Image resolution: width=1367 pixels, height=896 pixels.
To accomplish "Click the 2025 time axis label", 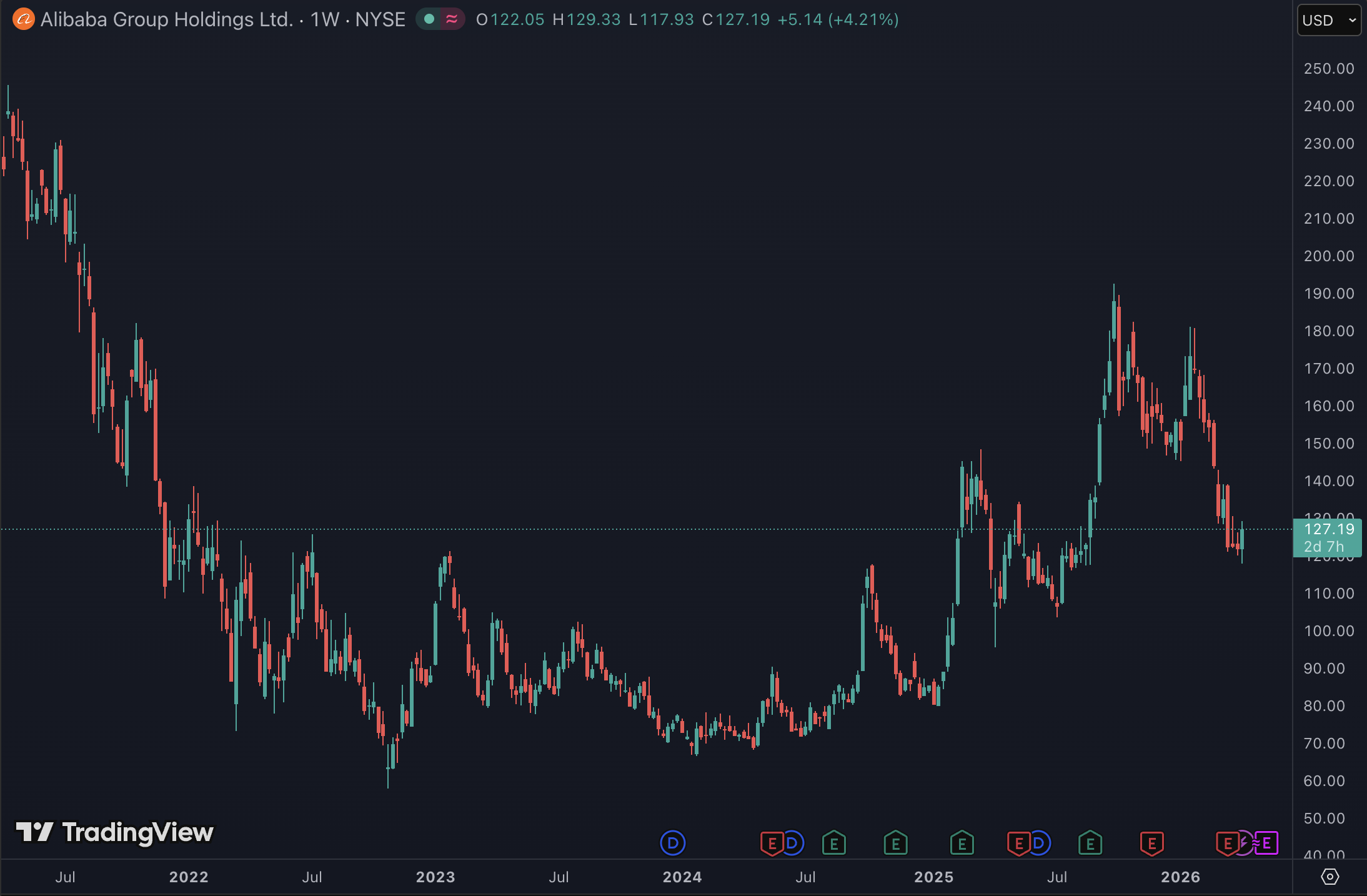I will 934,877.
